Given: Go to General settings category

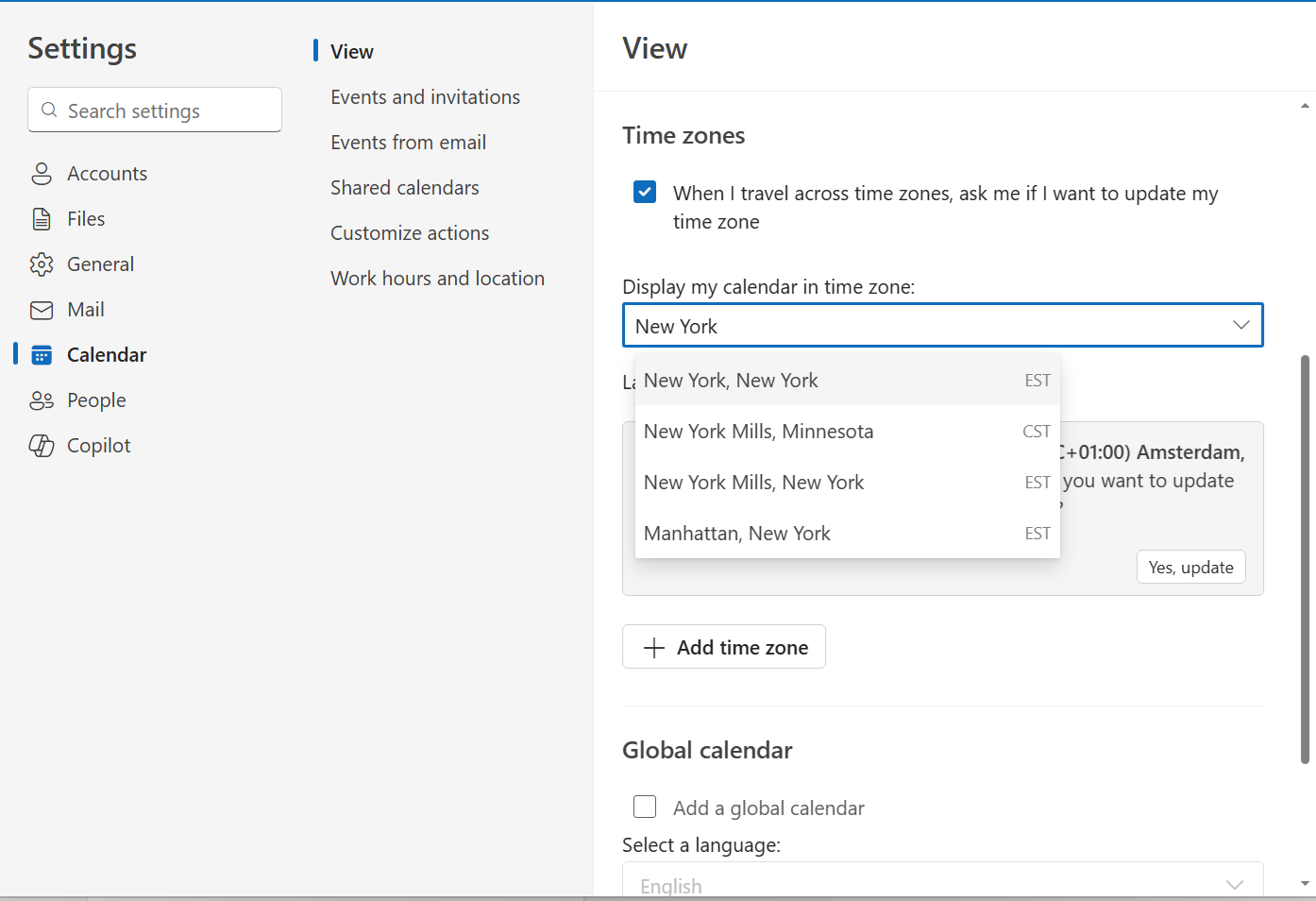Looking at the screenshot, I should pyautogui.click(x=100, y=264).
